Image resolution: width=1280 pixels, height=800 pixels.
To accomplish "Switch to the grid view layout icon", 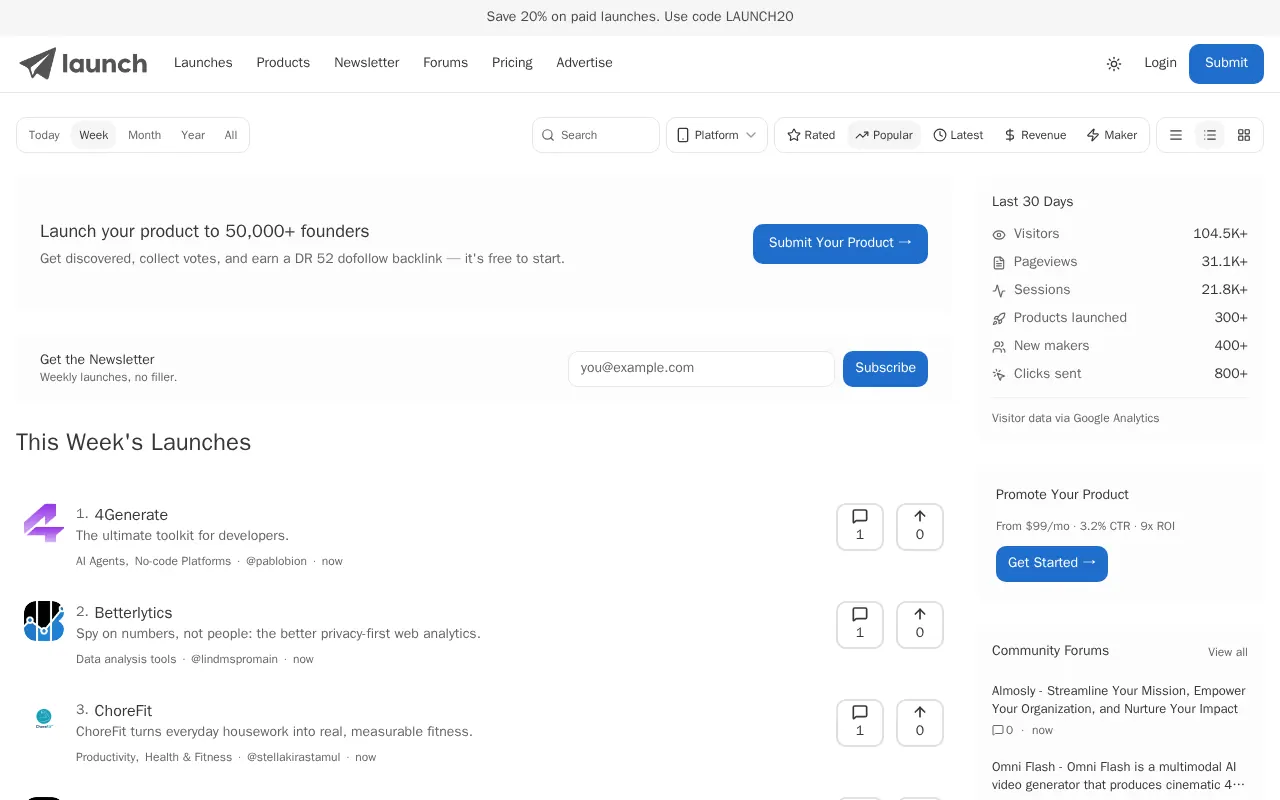I will [x=1244, y=135].
